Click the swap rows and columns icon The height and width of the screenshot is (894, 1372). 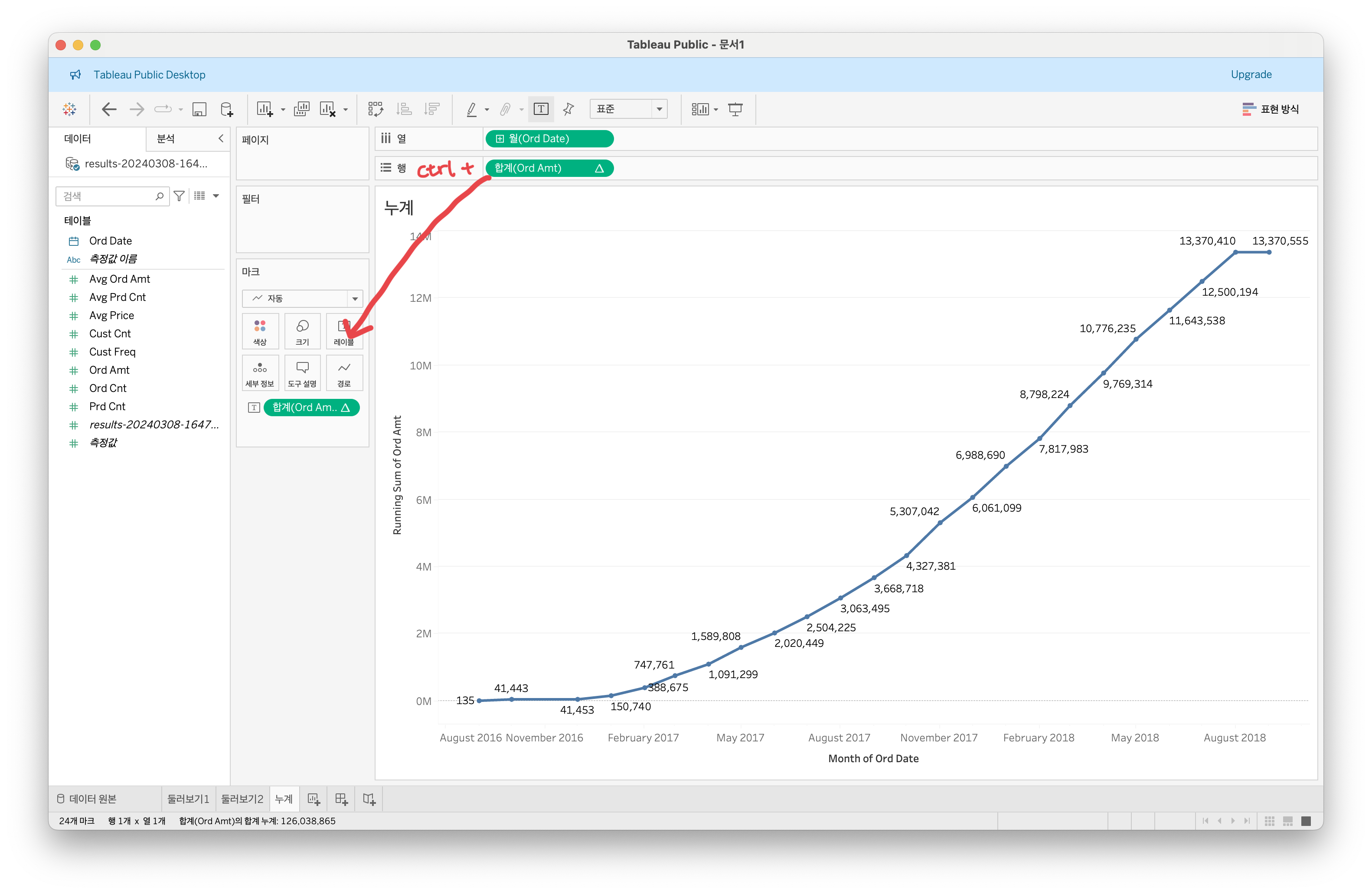pyautogui.click(x=375, y=110)
